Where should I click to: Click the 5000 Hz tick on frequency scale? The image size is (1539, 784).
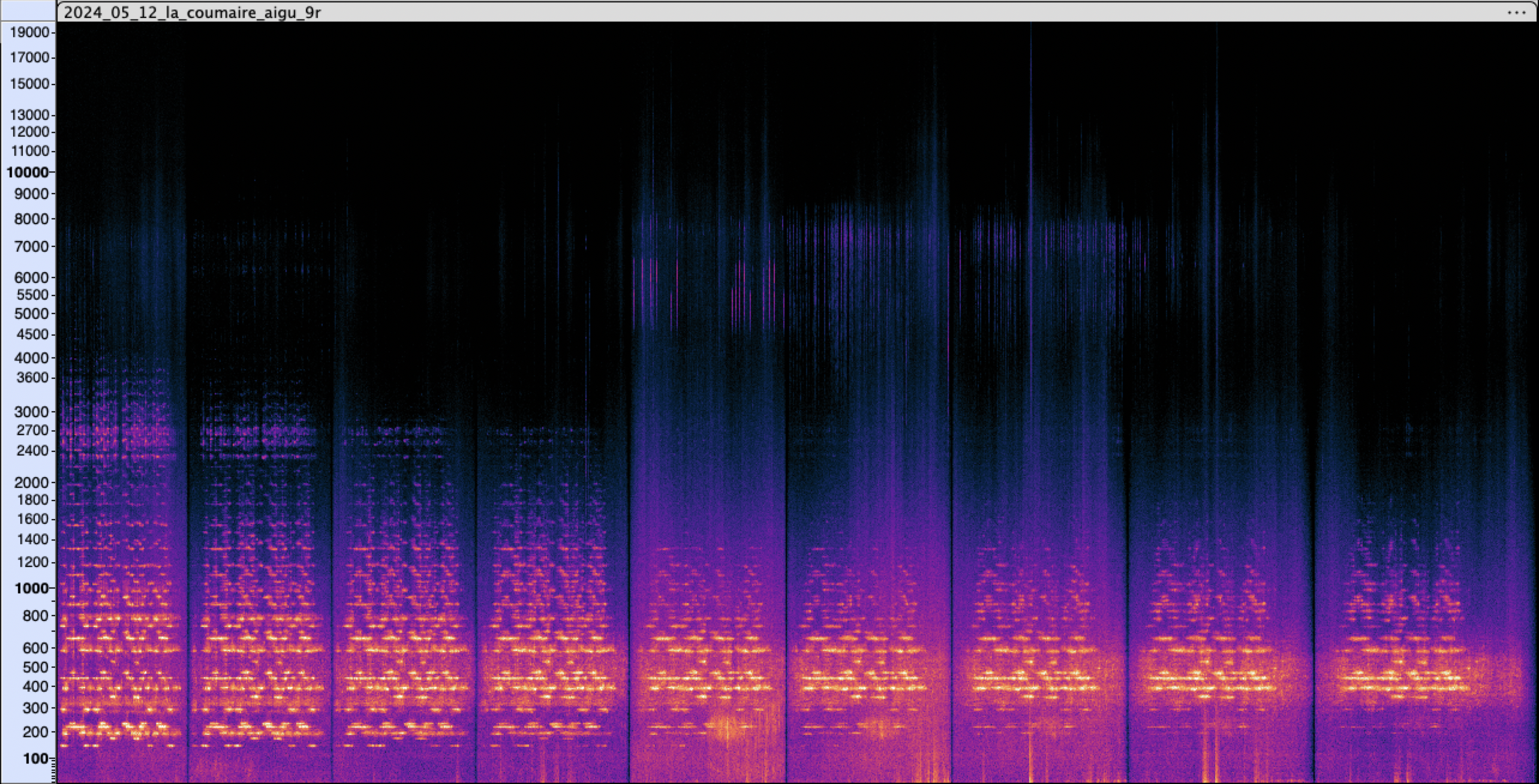(x=31, y=313)
